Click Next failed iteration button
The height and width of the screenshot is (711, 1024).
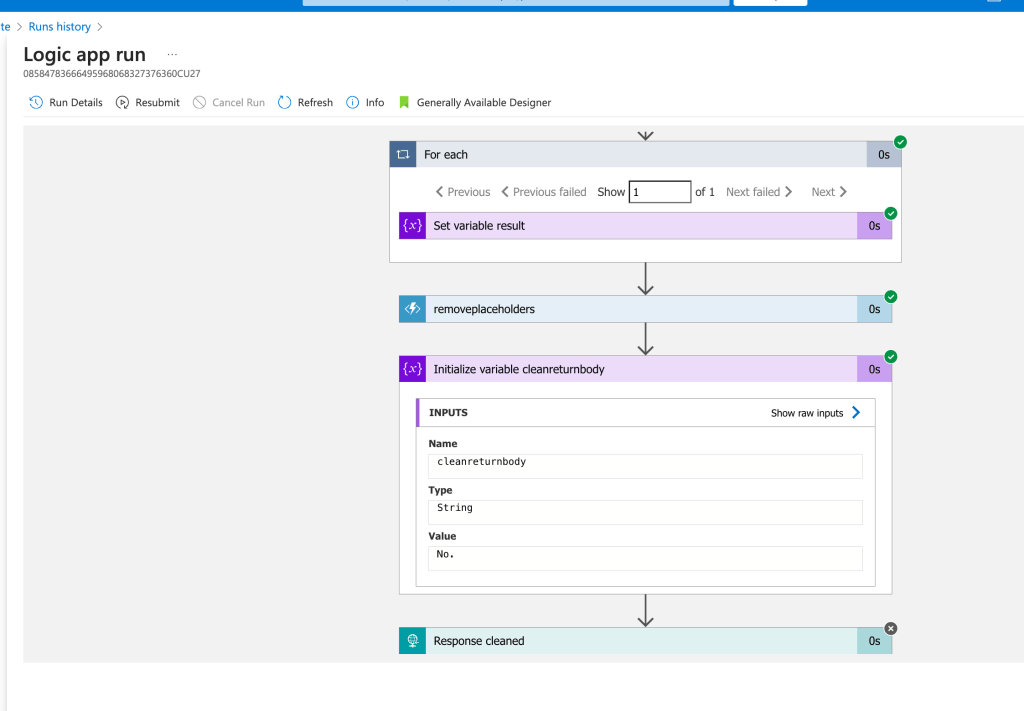759,192
